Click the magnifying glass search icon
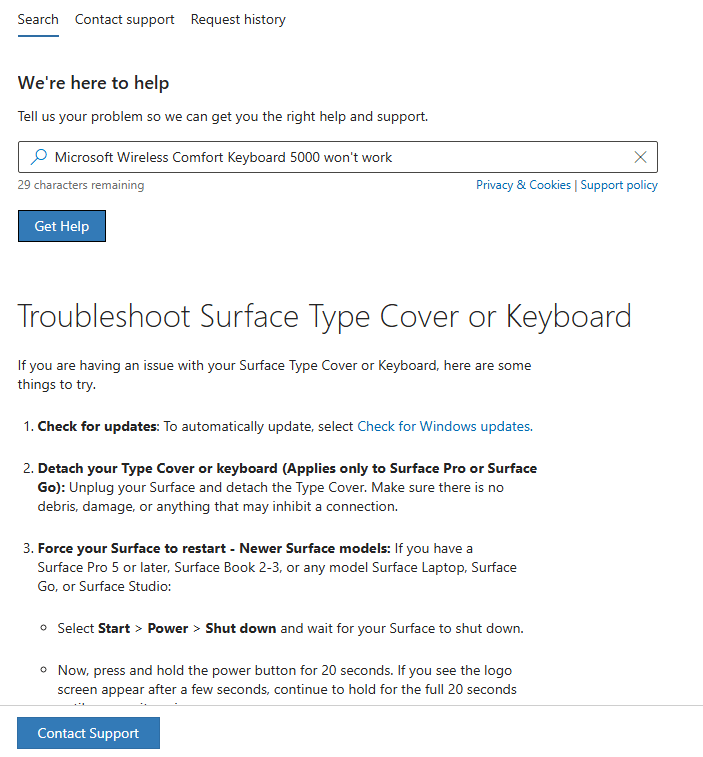The width and height of the screenshot is (703, 757). (39, 157)
